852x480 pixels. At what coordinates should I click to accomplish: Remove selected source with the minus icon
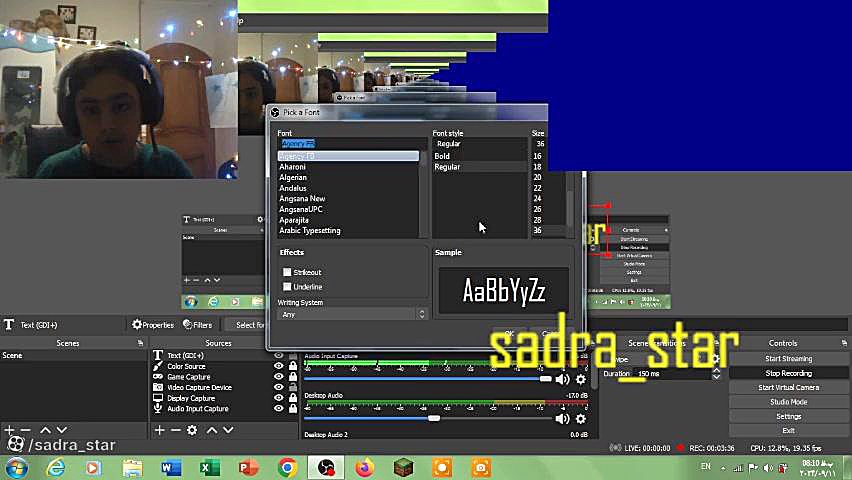[x=176, y=430]
